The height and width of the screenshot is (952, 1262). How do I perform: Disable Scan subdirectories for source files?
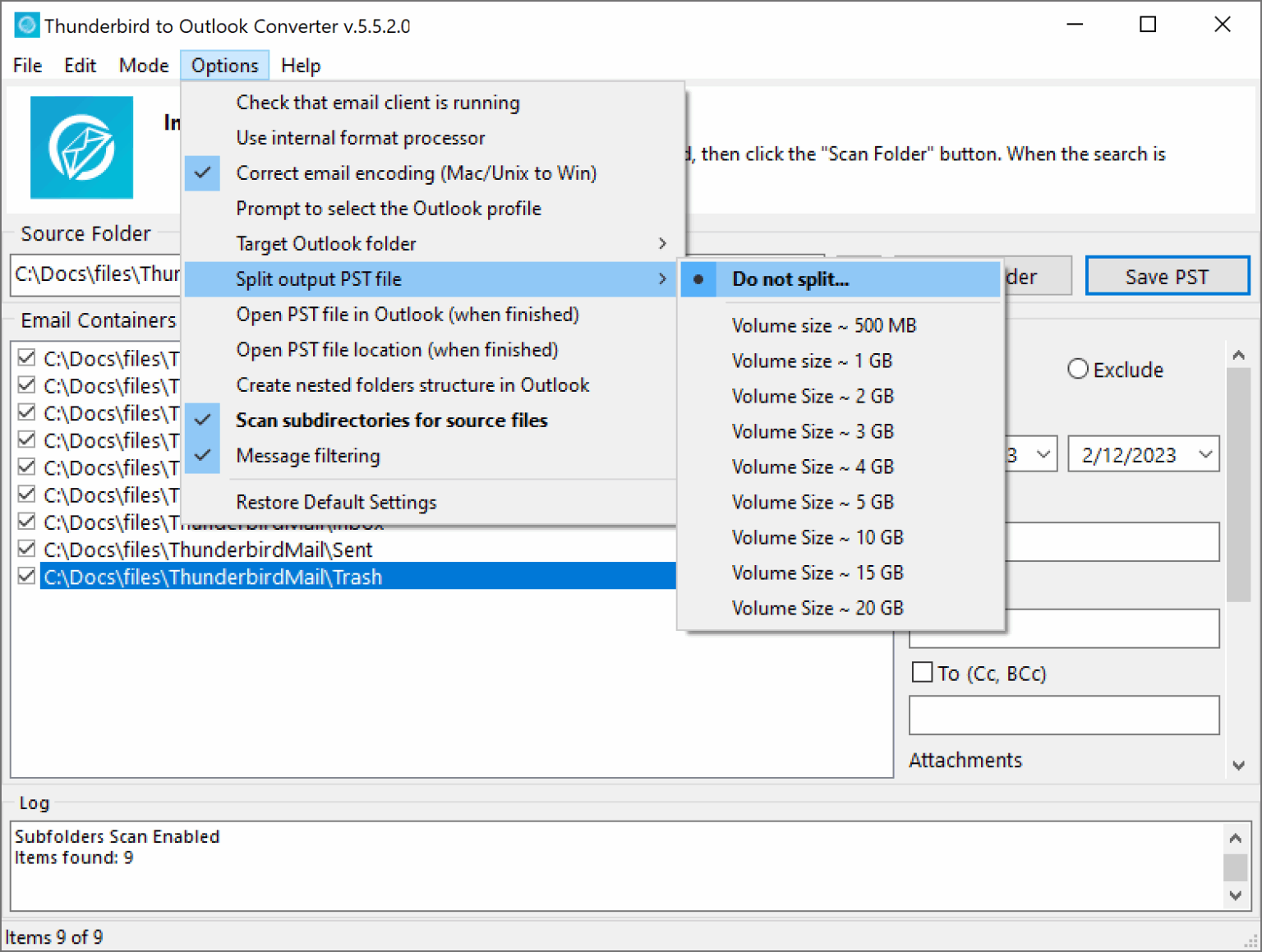pyautogui.click(x=391, y=420)
